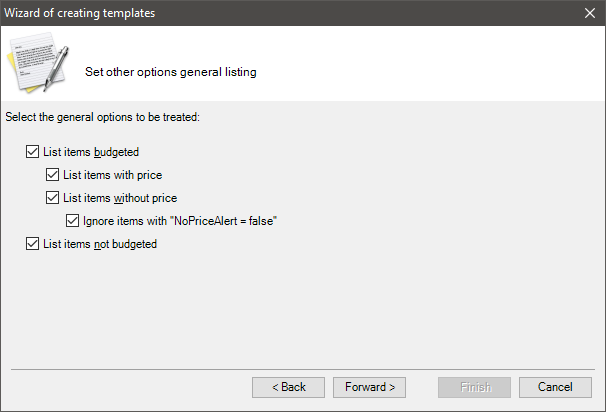Screen dimensions: 606x412
Task: Click the horizontal separator line above the buttons
Action: (x=303, y=369)
